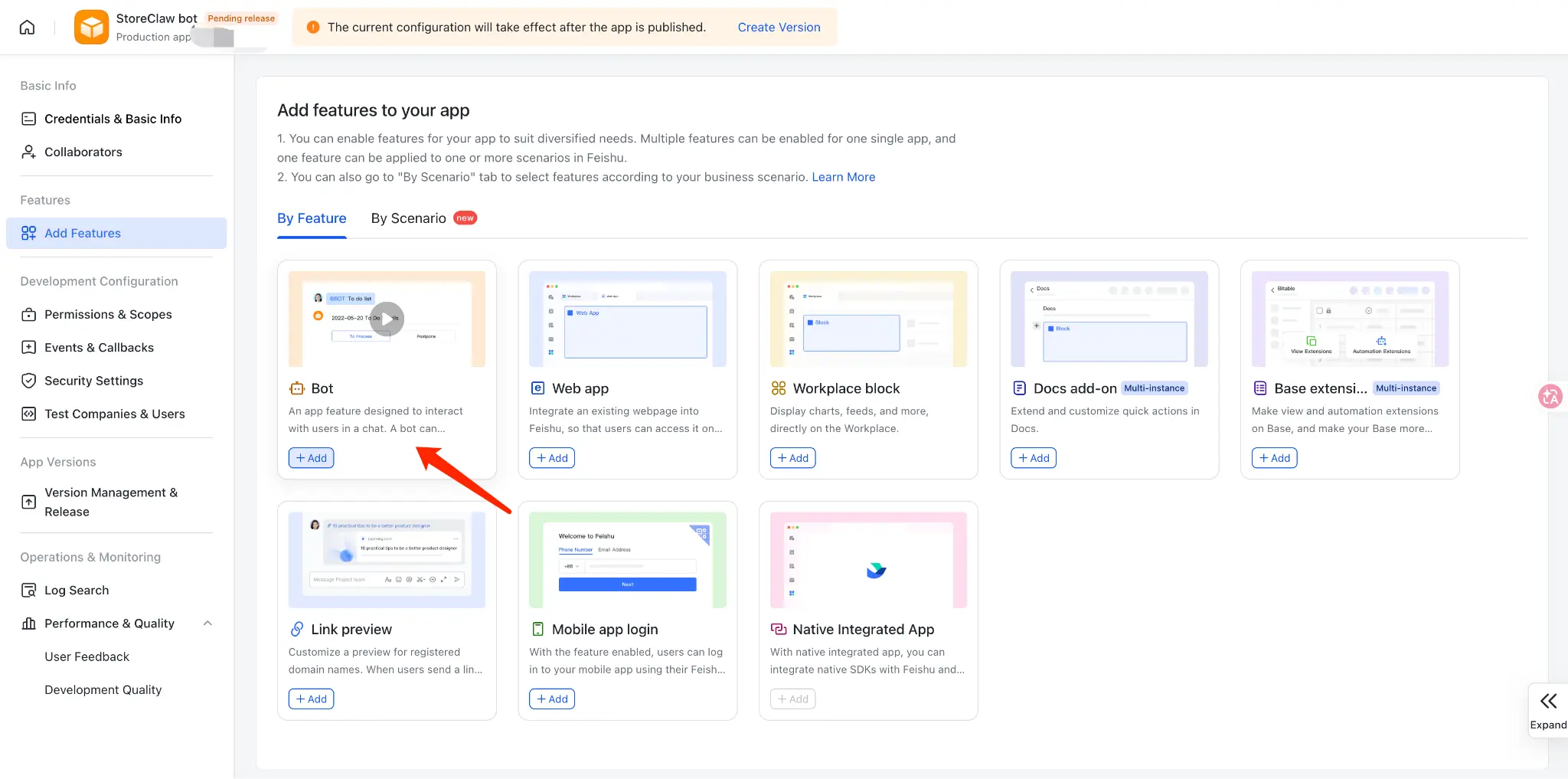Click the Link preview chain icon

pyautogui.click(x=296, y=629)
